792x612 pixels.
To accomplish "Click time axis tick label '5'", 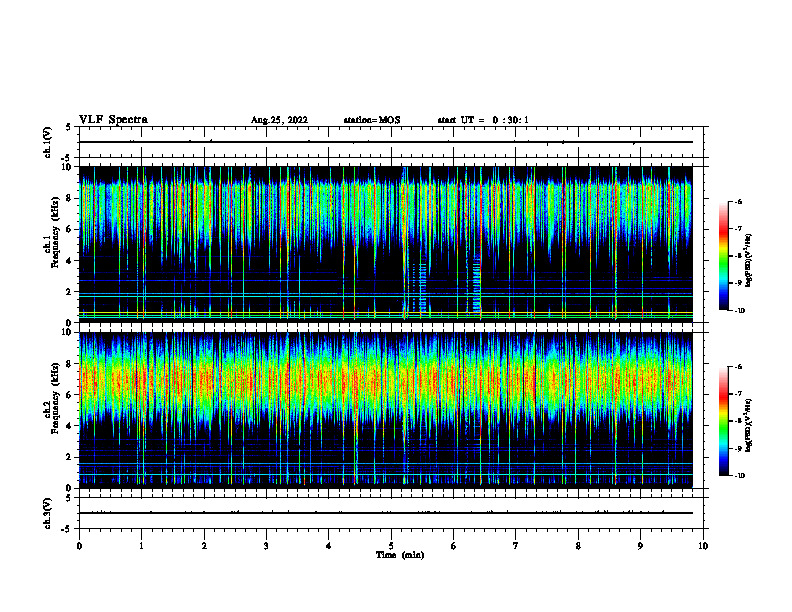I will point(391,546).
